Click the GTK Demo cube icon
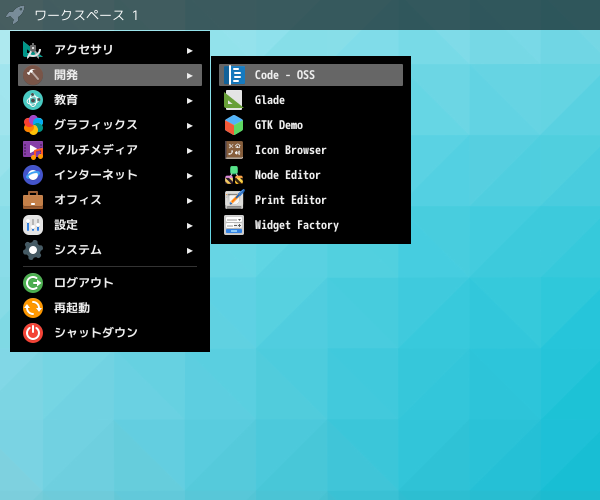 pos(234,125)
